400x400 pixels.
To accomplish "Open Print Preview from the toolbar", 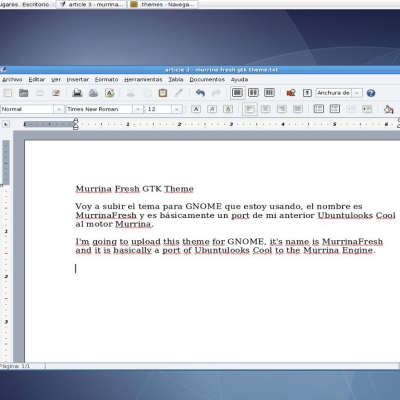I will click(x=93, y=93).
